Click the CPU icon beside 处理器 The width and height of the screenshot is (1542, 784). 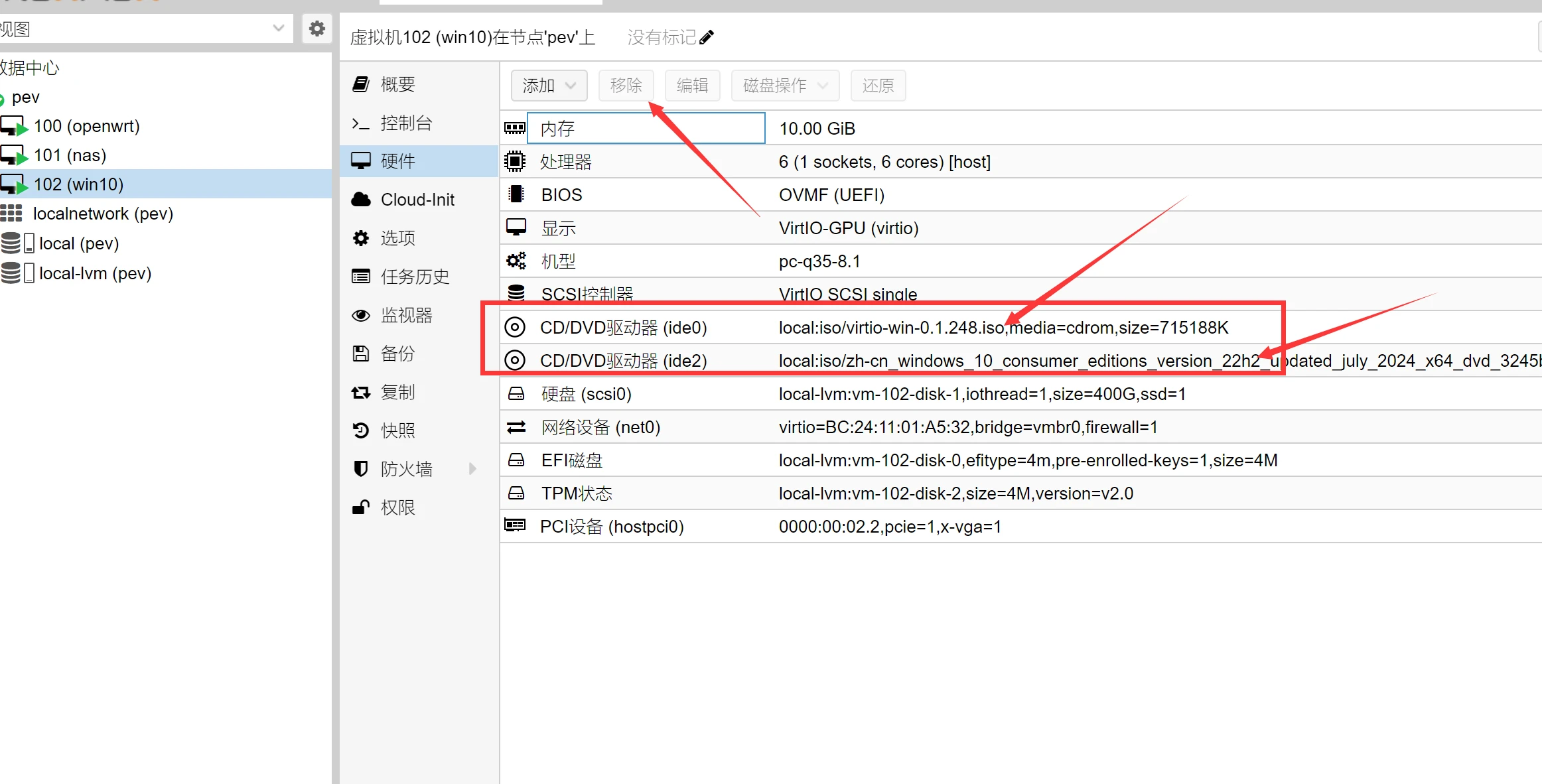515,161
